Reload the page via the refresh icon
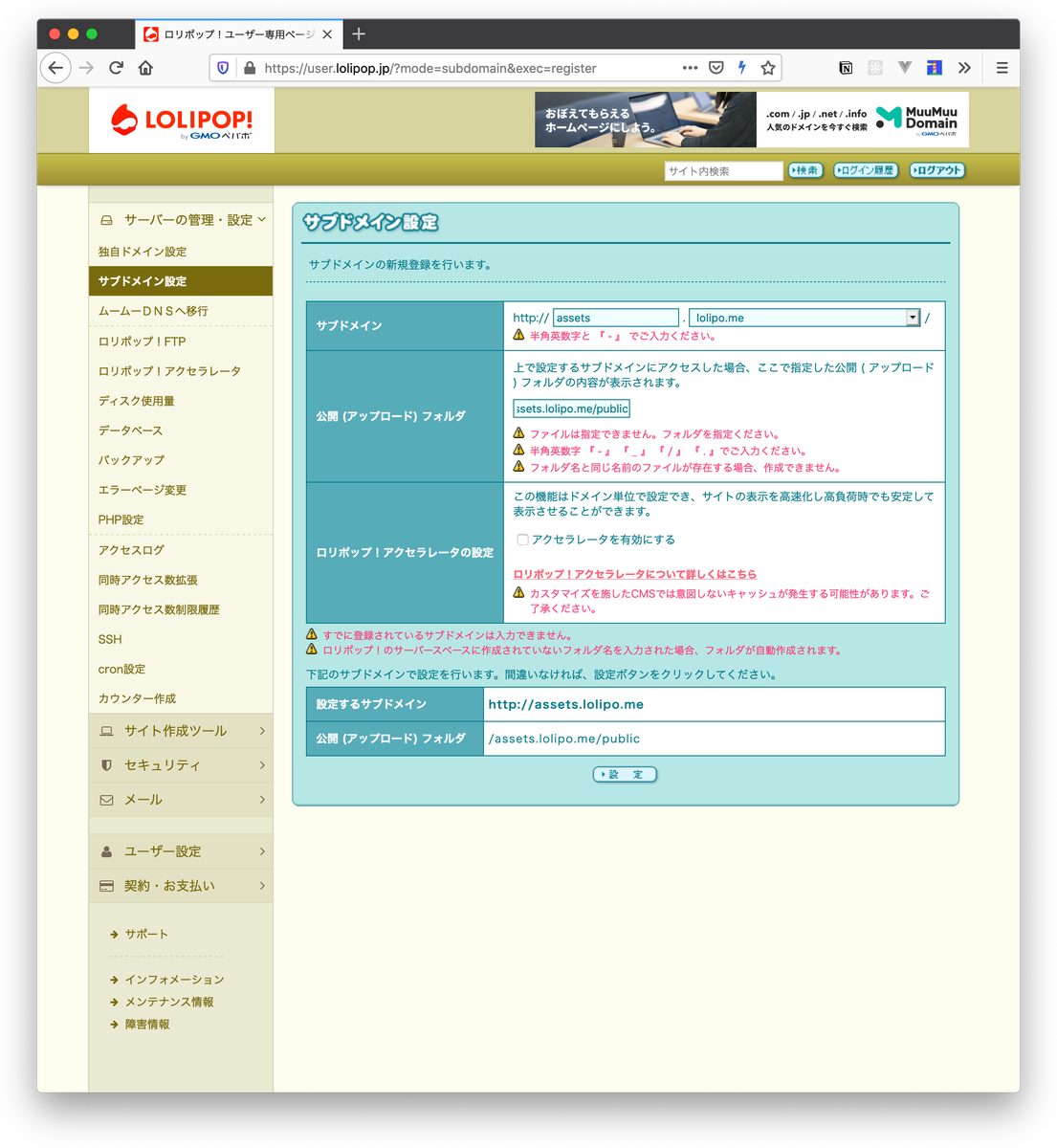The width and height of the screenshot is (1057, 1148). pyautogui.click(x=117, y=68)
